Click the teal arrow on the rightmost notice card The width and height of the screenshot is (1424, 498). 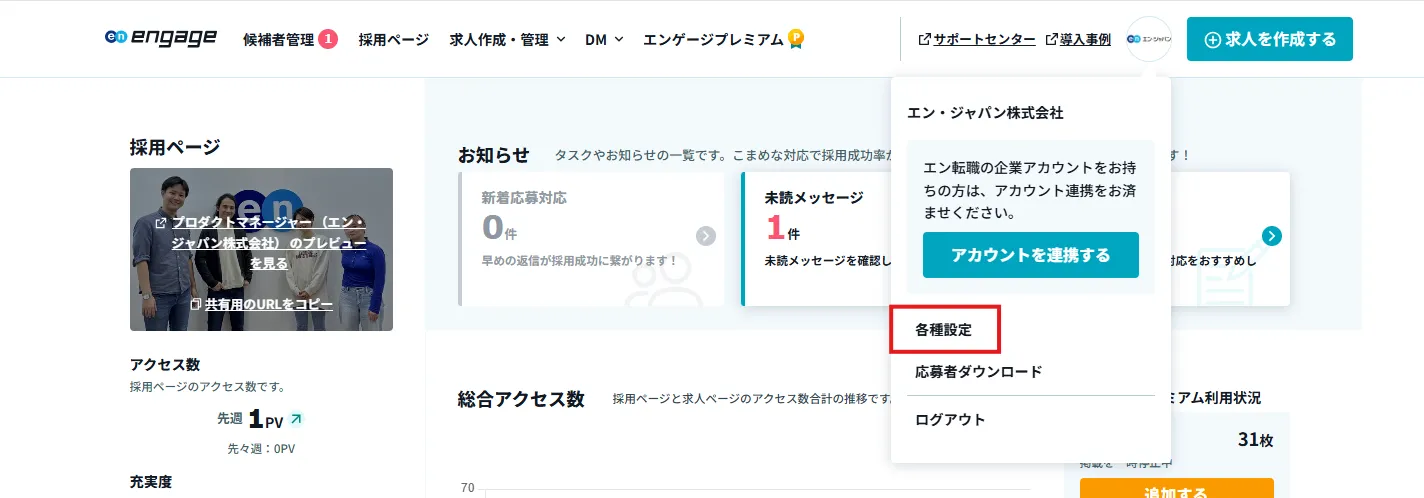(x=1272, y=236)
